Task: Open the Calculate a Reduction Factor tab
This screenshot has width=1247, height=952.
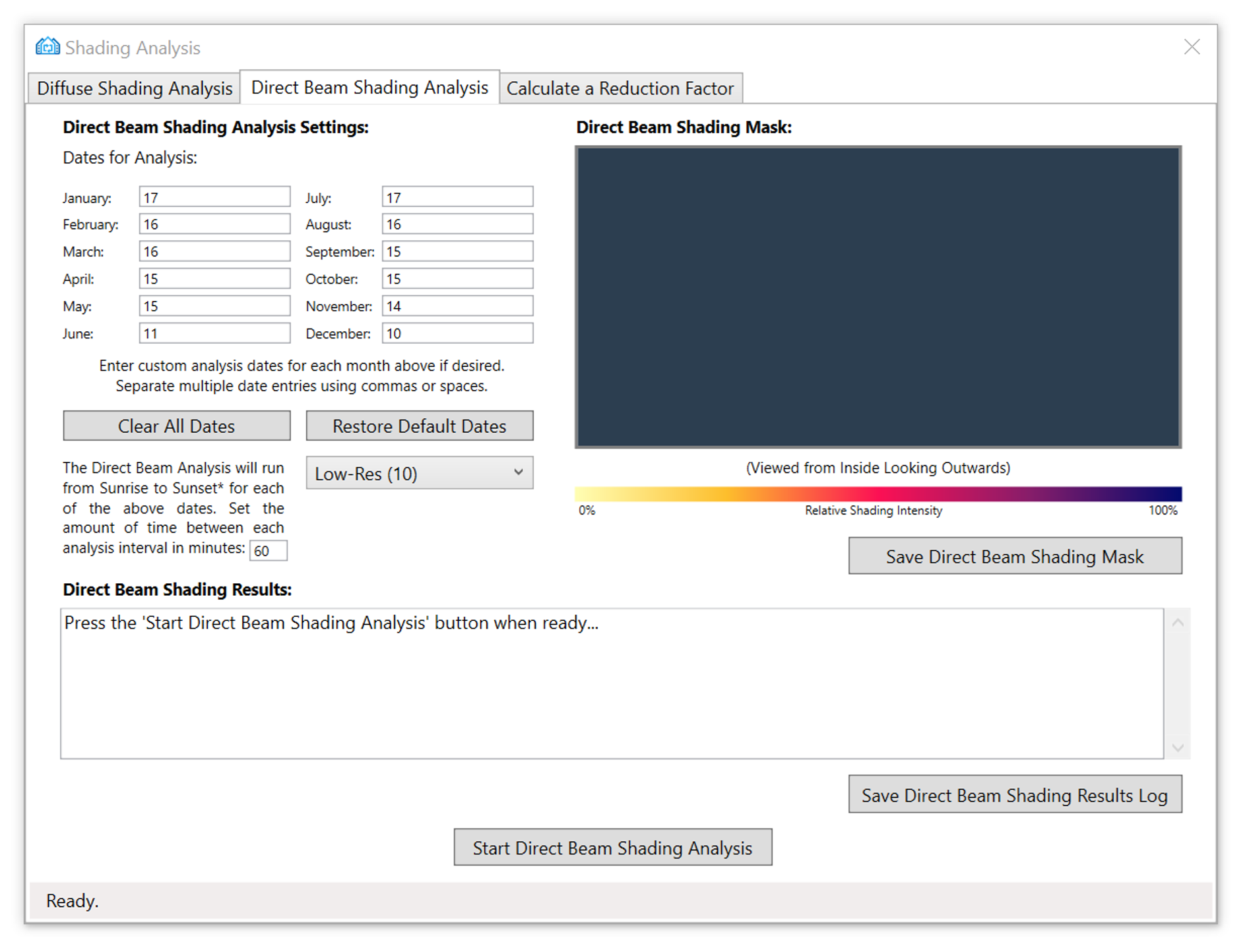Action: tap(620, 88)
